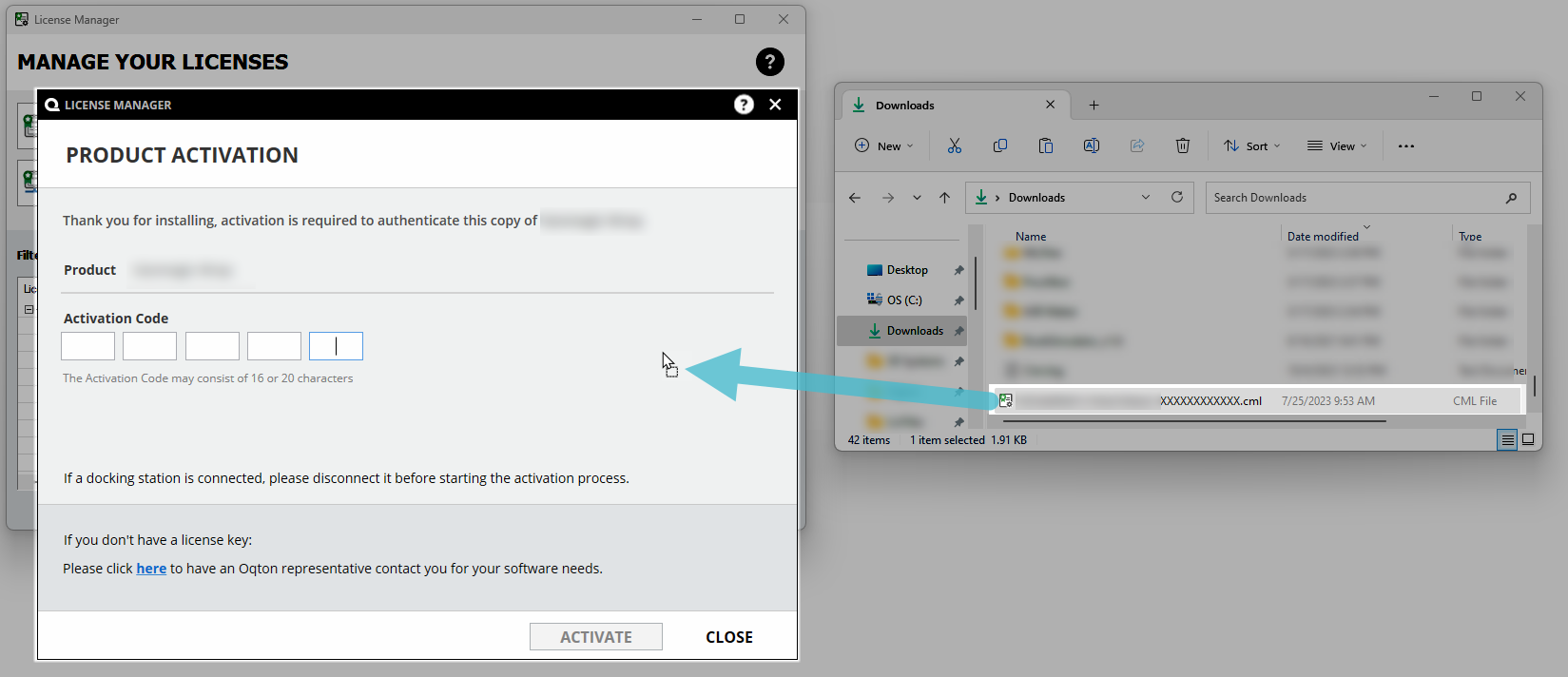This screenshot has width=1568, height=677.
Task: Click the Cut scissors icon in Explorer toolbar
Action: point(954,145)
